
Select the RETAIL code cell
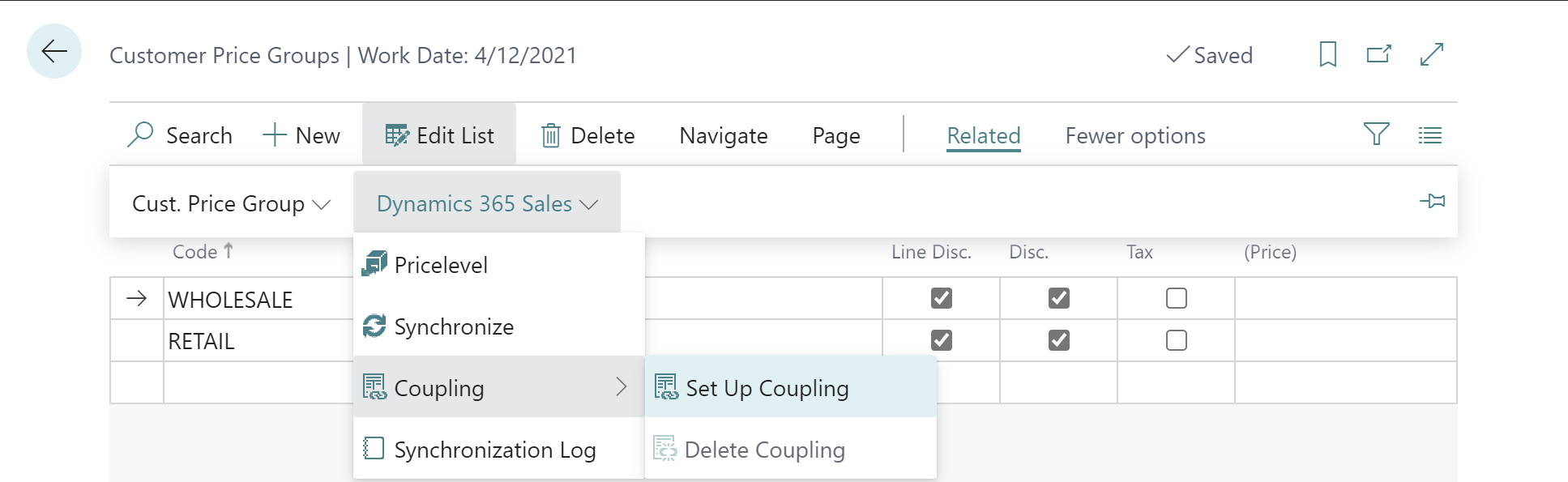201,341
